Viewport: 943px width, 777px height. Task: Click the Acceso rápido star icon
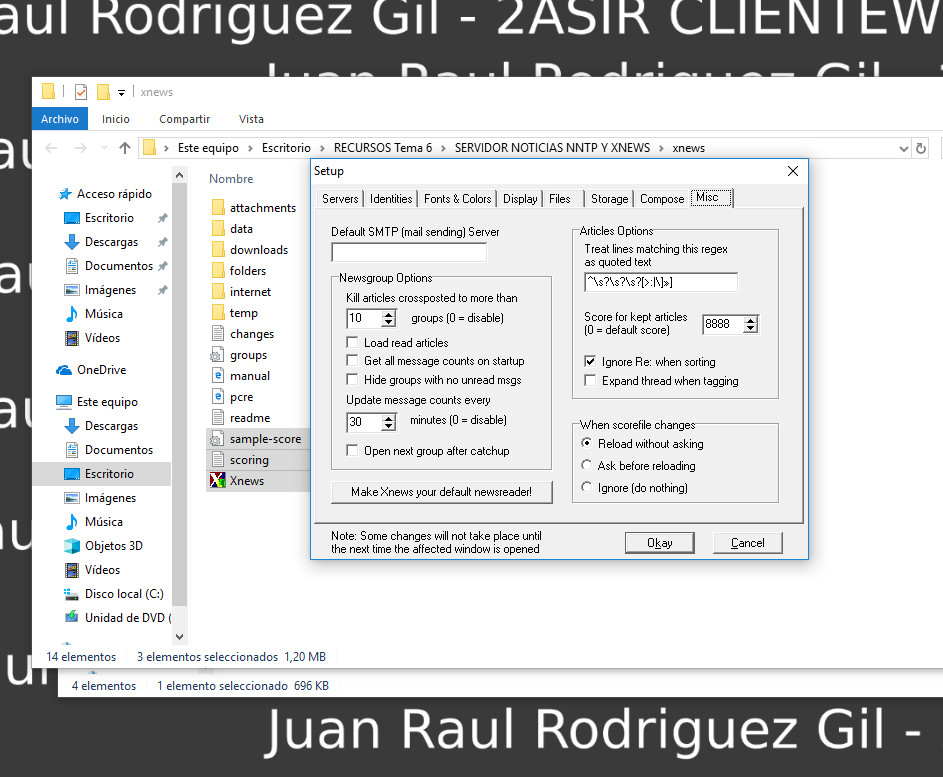tap(65, 194)
